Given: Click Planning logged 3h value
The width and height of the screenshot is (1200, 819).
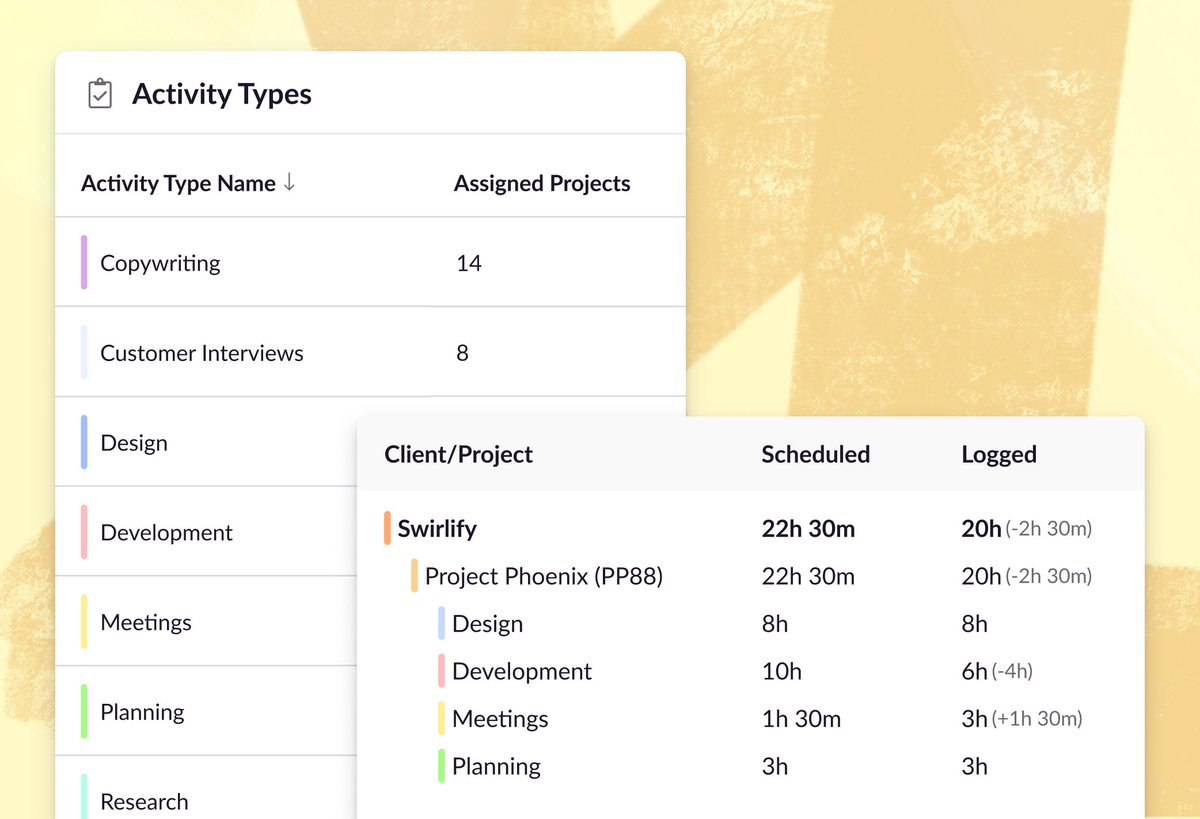Looking at the screenshot, I should point(975,767).
